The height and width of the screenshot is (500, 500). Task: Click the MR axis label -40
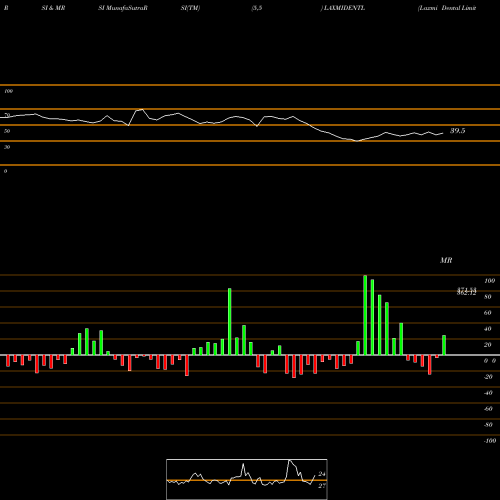click(x=488, y=393)
